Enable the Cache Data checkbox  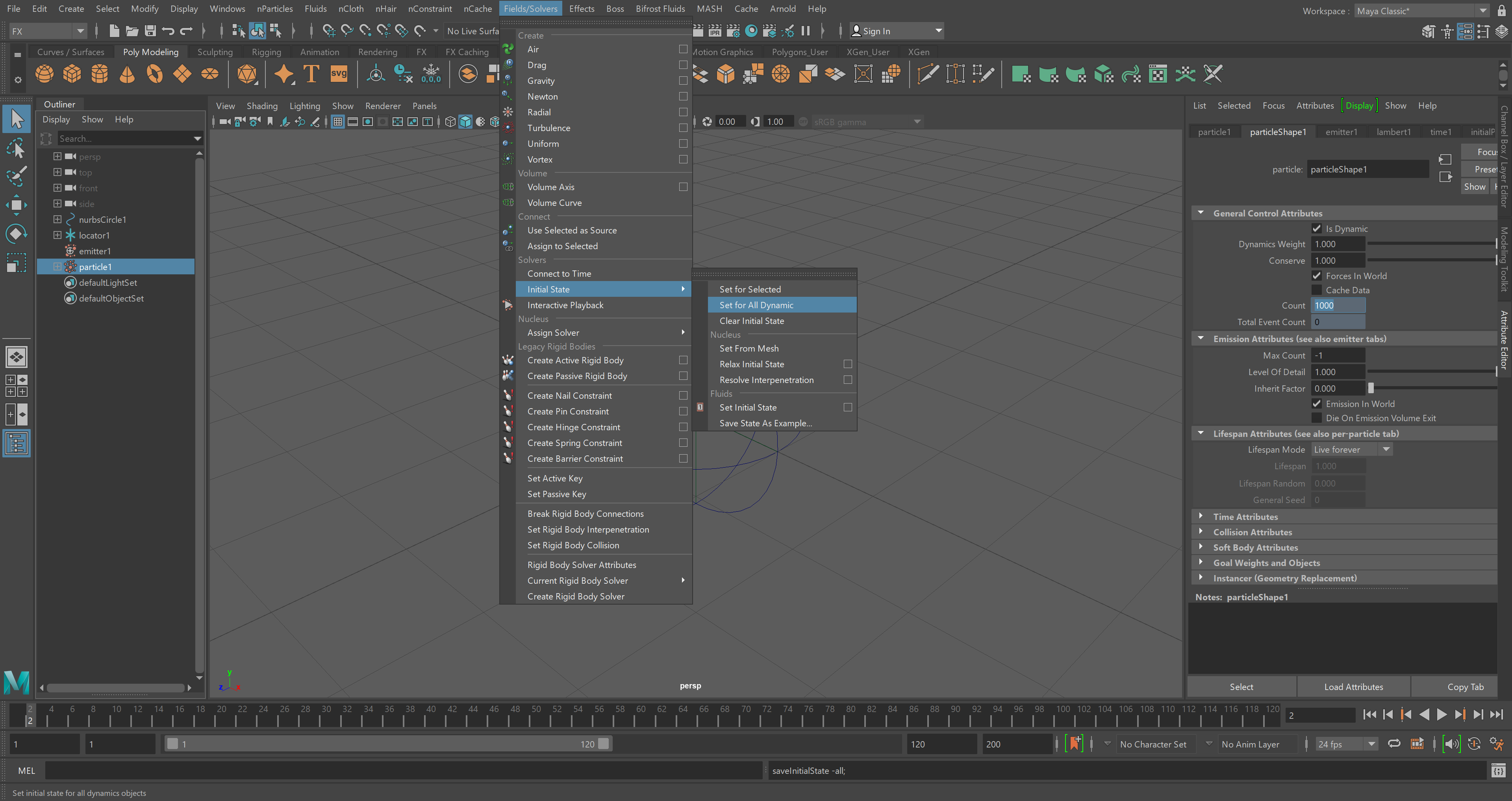[1317, 290]
